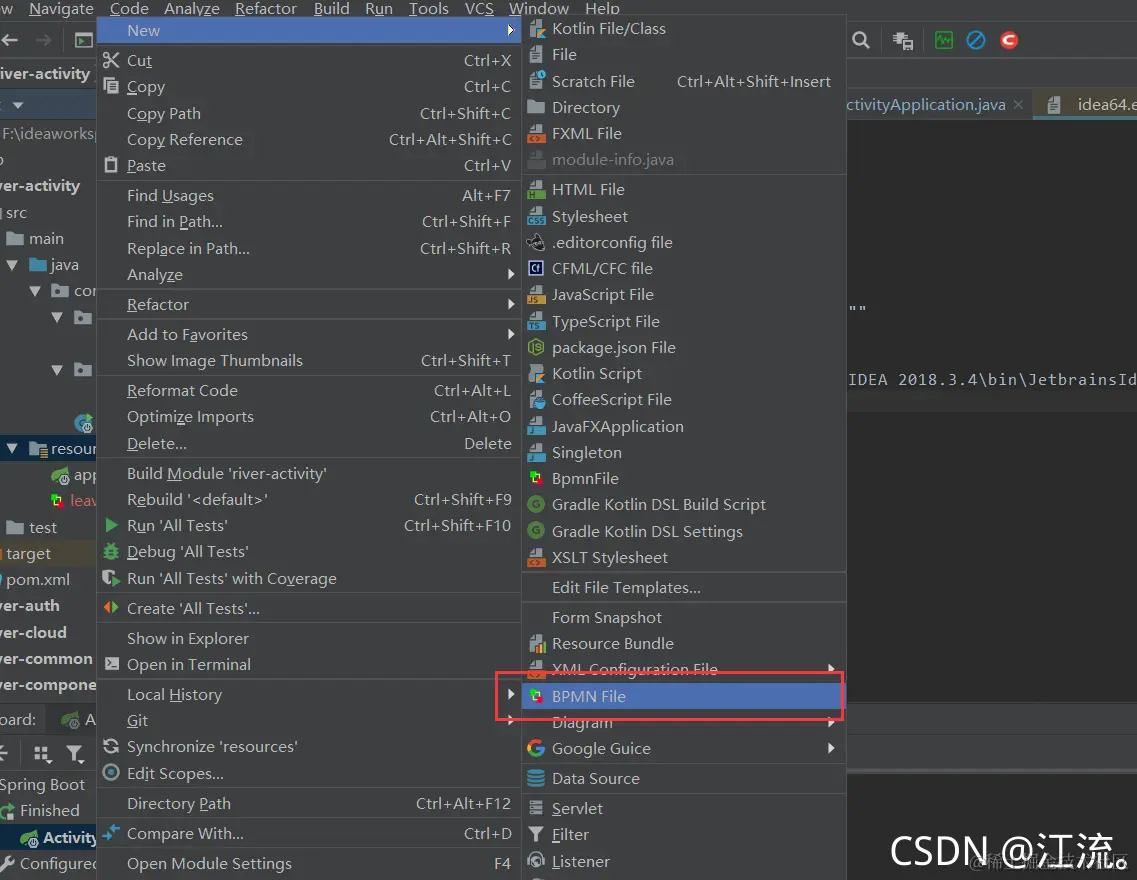
Task: Select the target folder in project tree
Action: [x=28, y=554]
